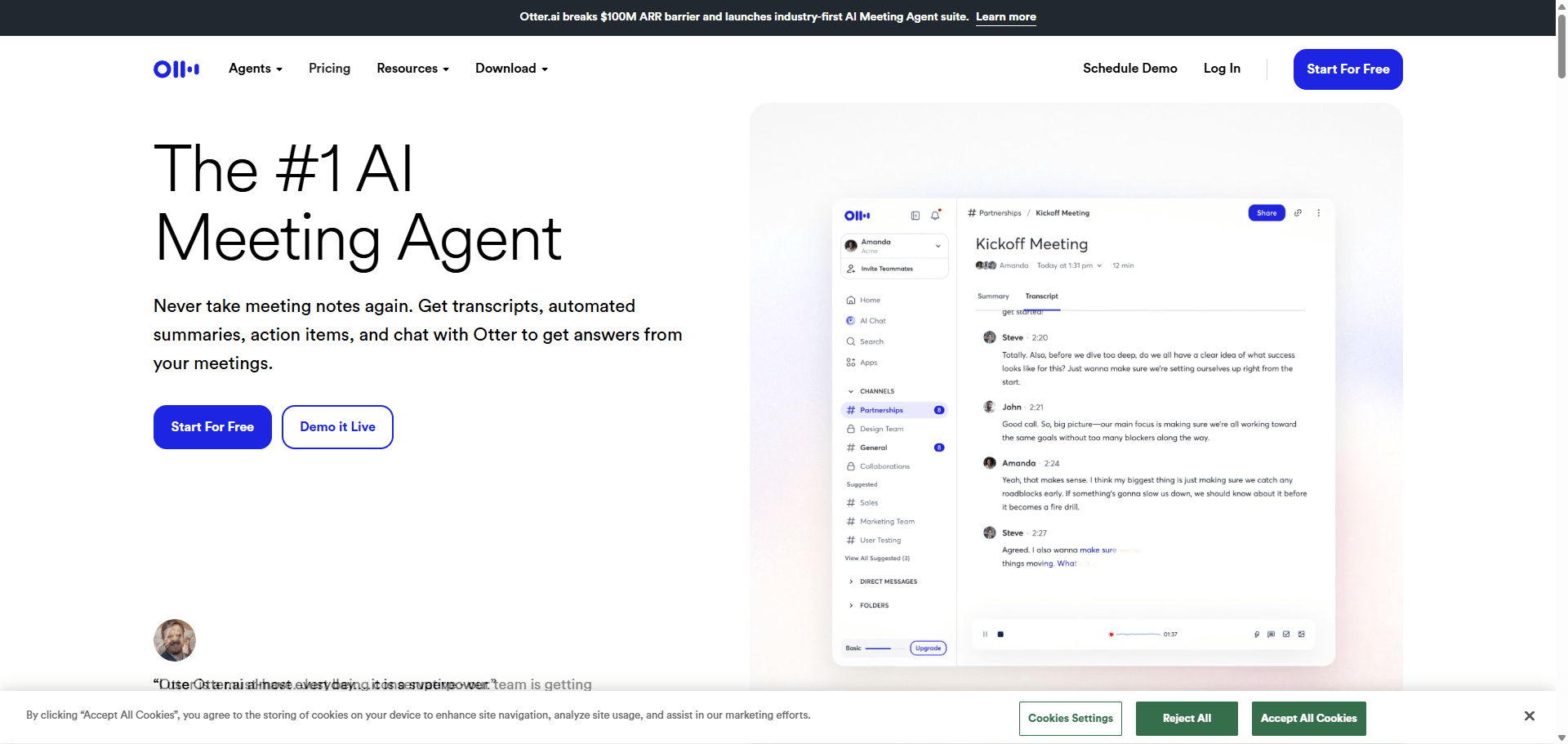Click the Log In link

1222,69
